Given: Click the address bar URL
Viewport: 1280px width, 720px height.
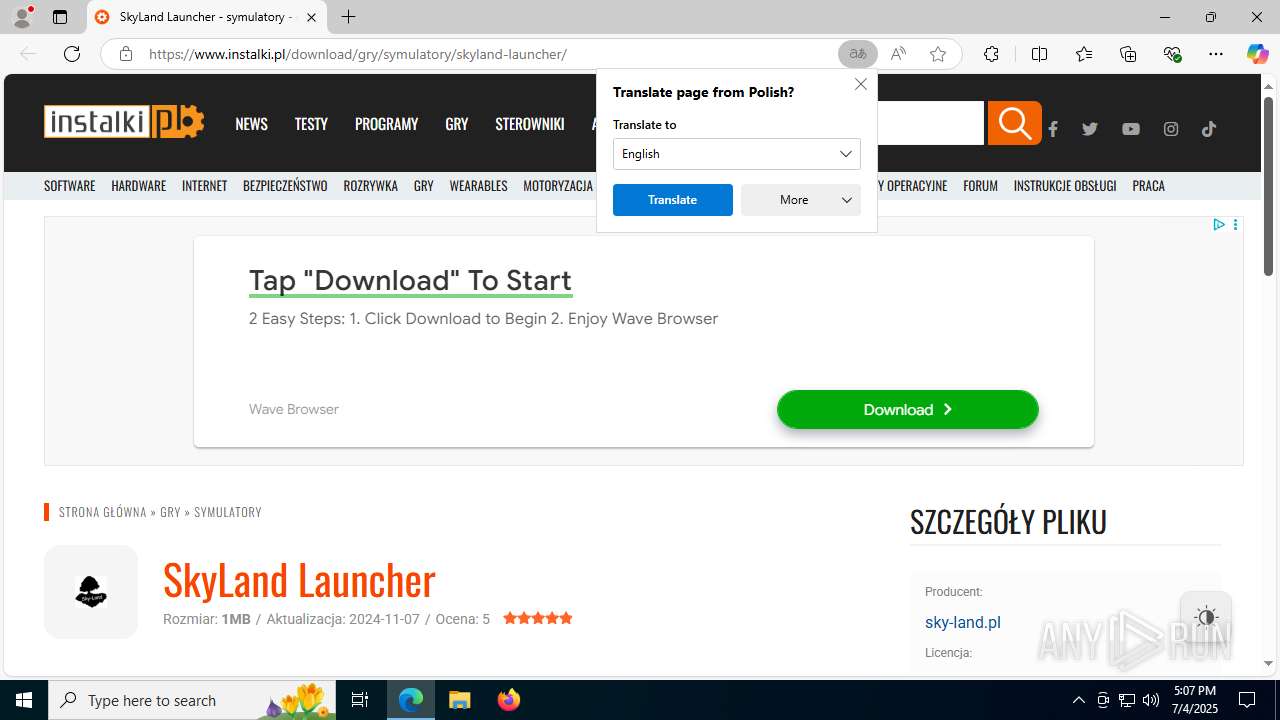Looking at the screenshot, I should click(358, 54).
